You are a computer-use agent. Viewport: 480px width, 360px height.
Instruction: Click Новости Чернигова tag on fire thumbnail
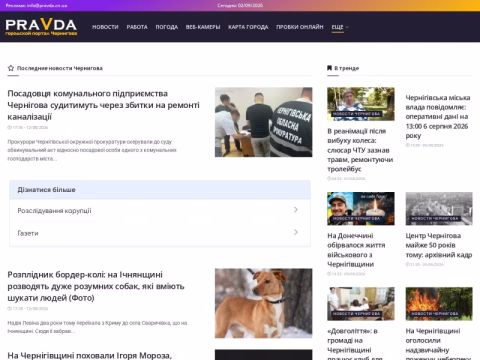tap(435, 314)
